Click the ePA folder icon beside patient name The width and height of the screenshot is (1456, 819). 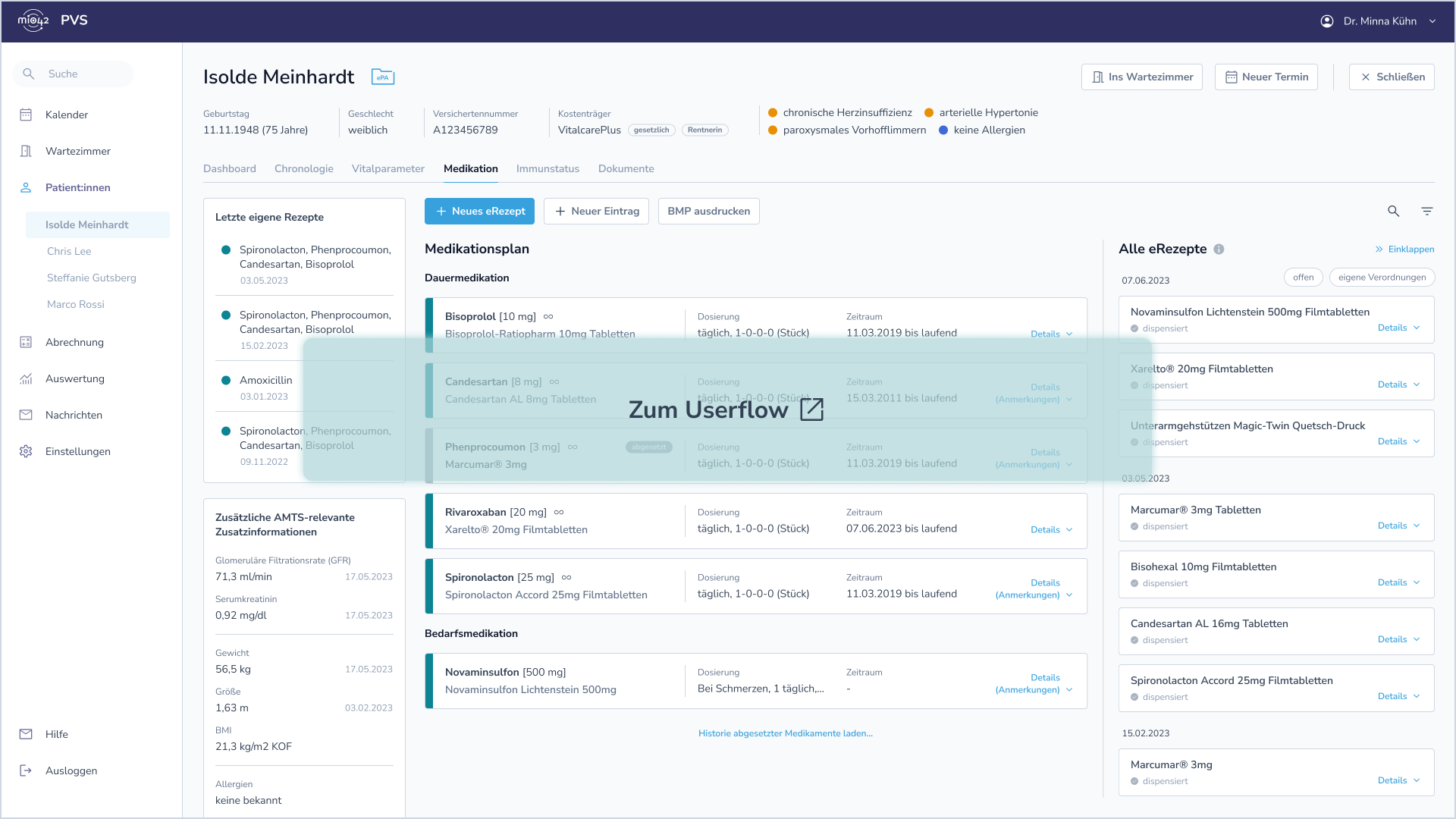(382, 77)
